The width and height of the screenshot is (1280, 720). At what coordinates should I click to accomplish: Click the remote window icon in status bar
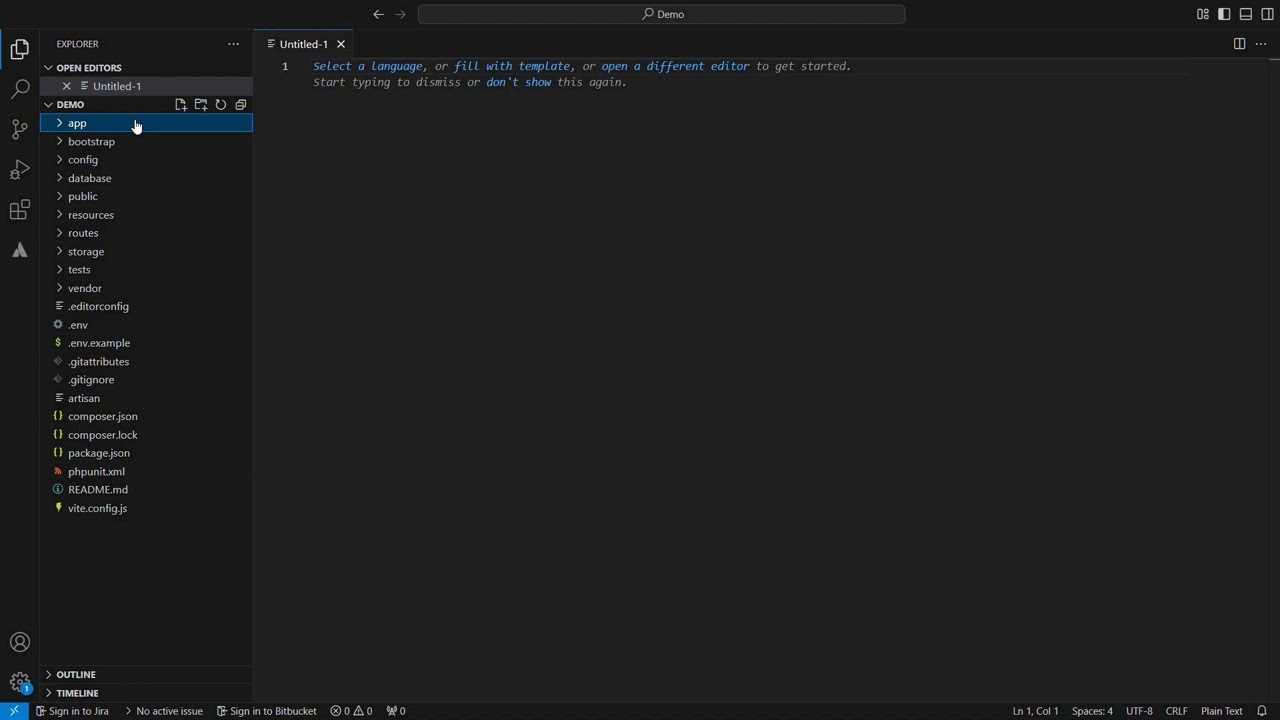[14, 711]
